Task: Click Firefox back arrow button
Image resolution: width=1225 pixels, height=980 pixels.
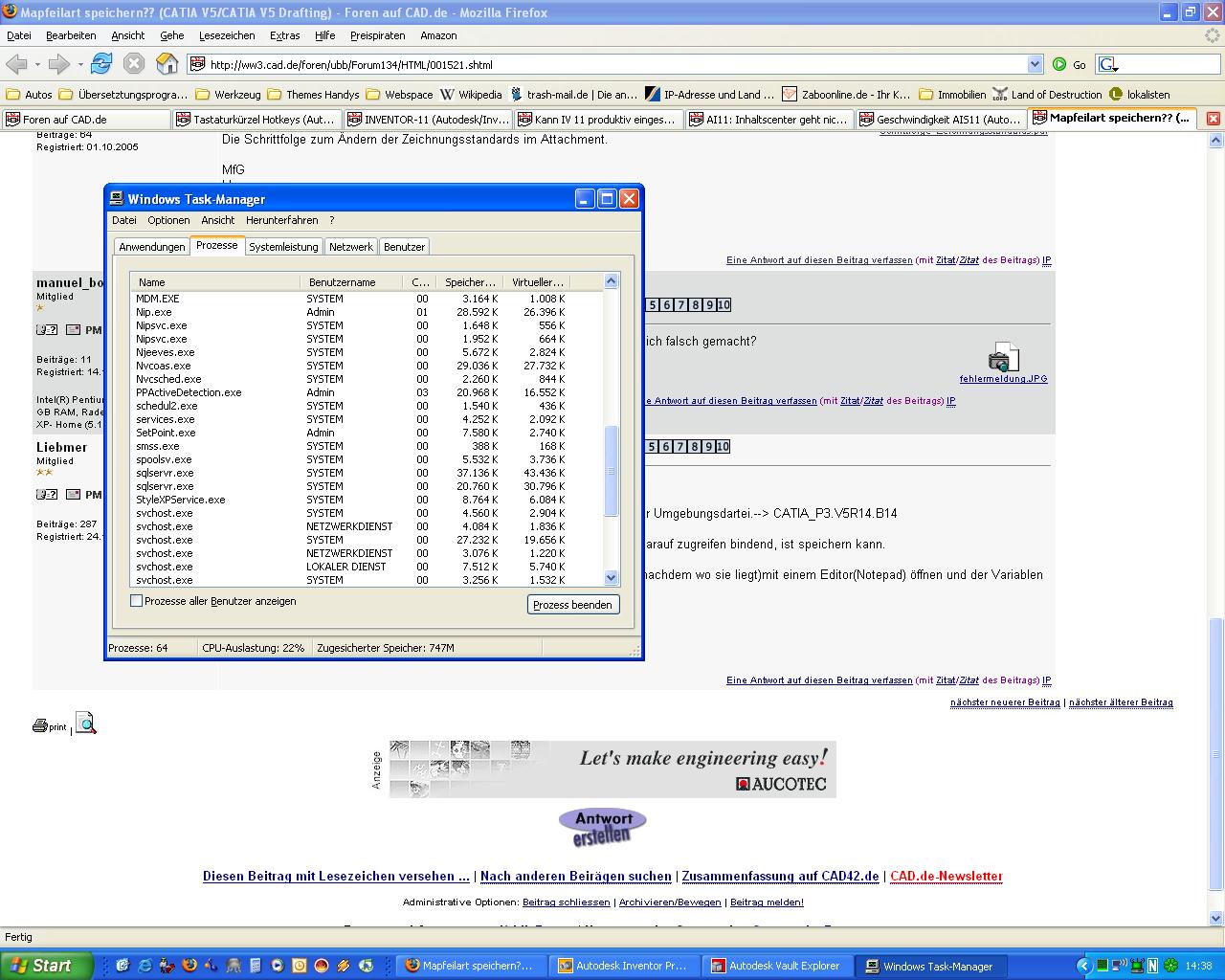Action: pos(16,64)
